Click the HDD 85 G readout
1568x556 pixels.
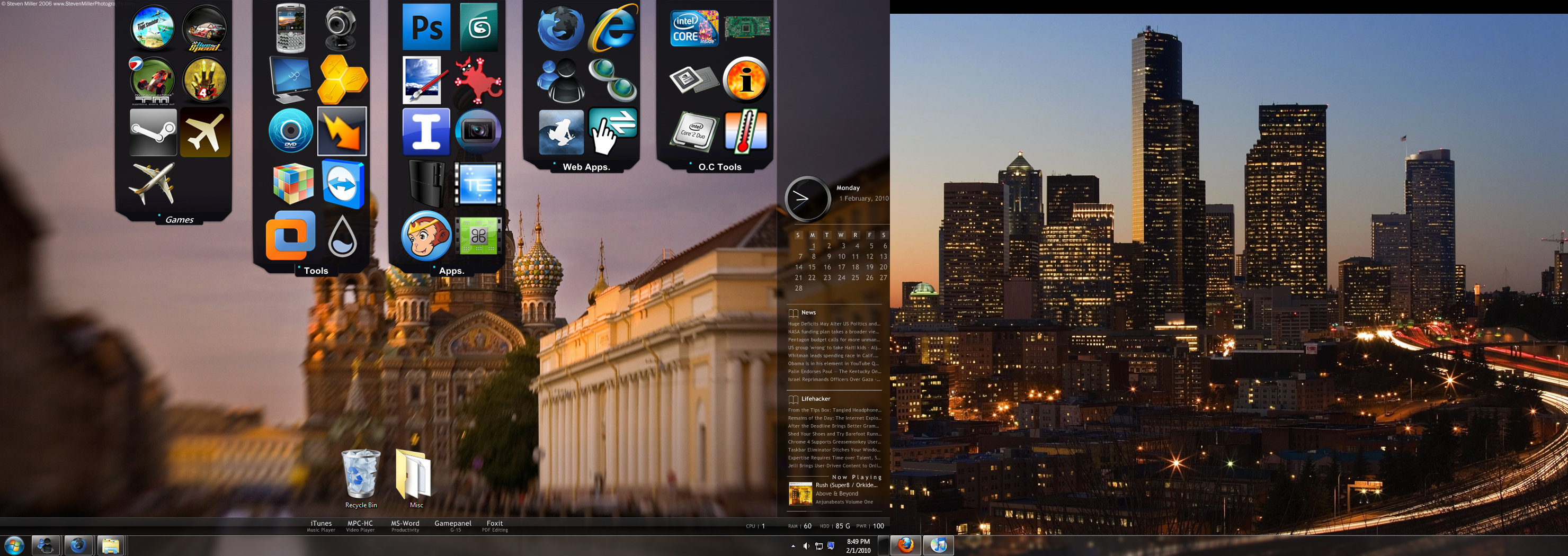(x=835, y=526)
